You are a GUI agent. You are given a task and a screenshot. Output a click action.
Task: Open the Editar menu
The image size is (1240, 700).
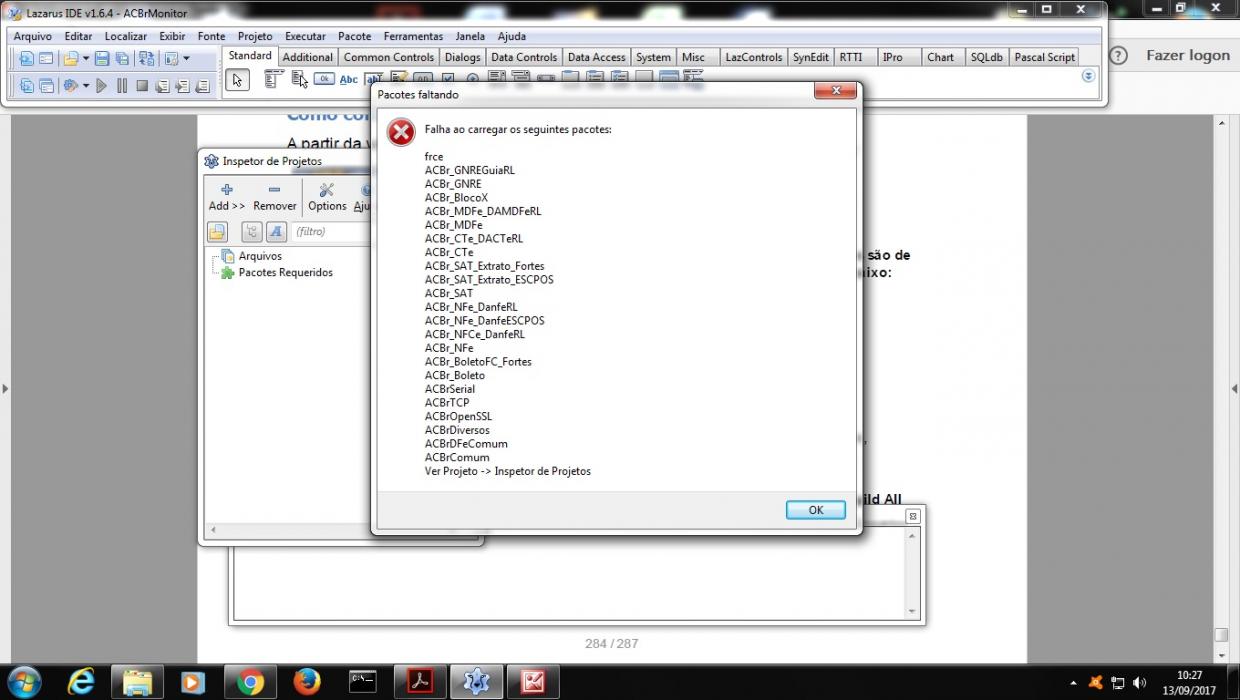click(x=78, y=36)
